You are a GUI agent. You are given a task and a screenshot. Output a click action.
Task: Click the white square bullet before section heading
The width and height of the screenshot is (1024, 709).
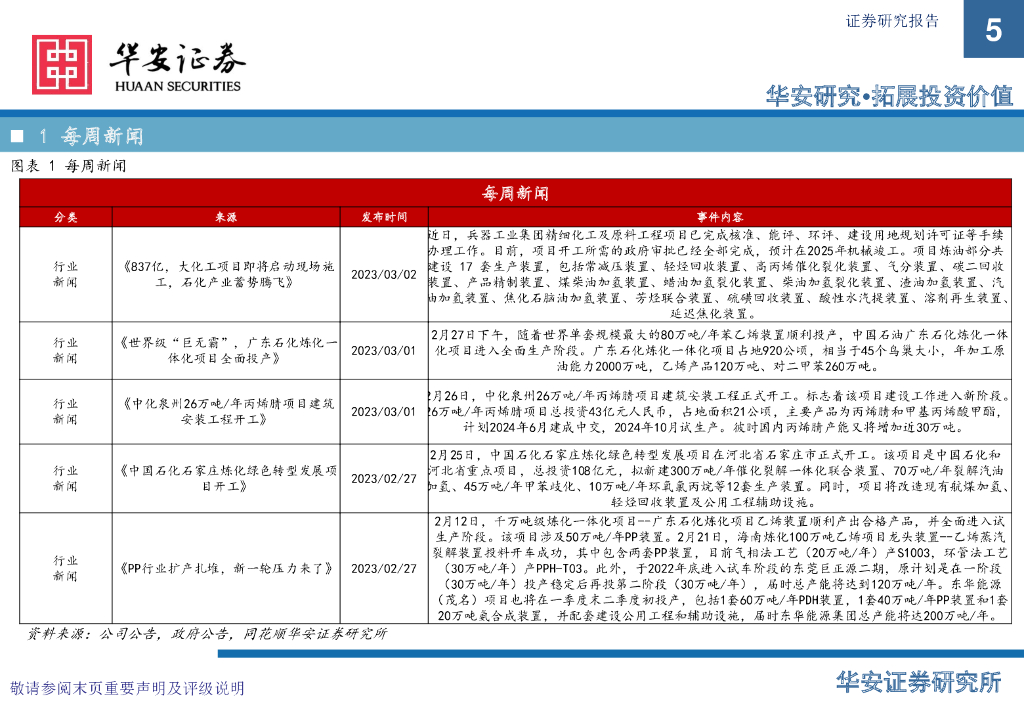click(x=17, y=136)
